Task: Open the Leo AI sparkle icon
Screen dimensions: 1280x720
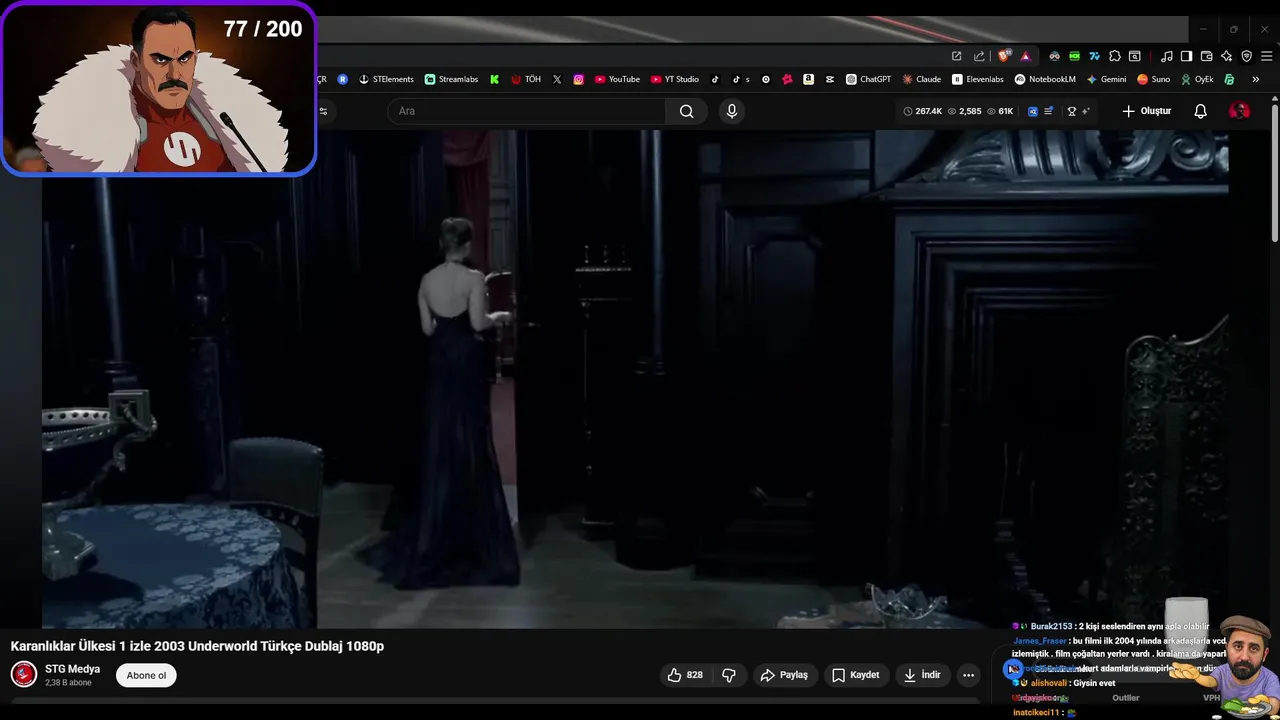Action: [1226, 56]
